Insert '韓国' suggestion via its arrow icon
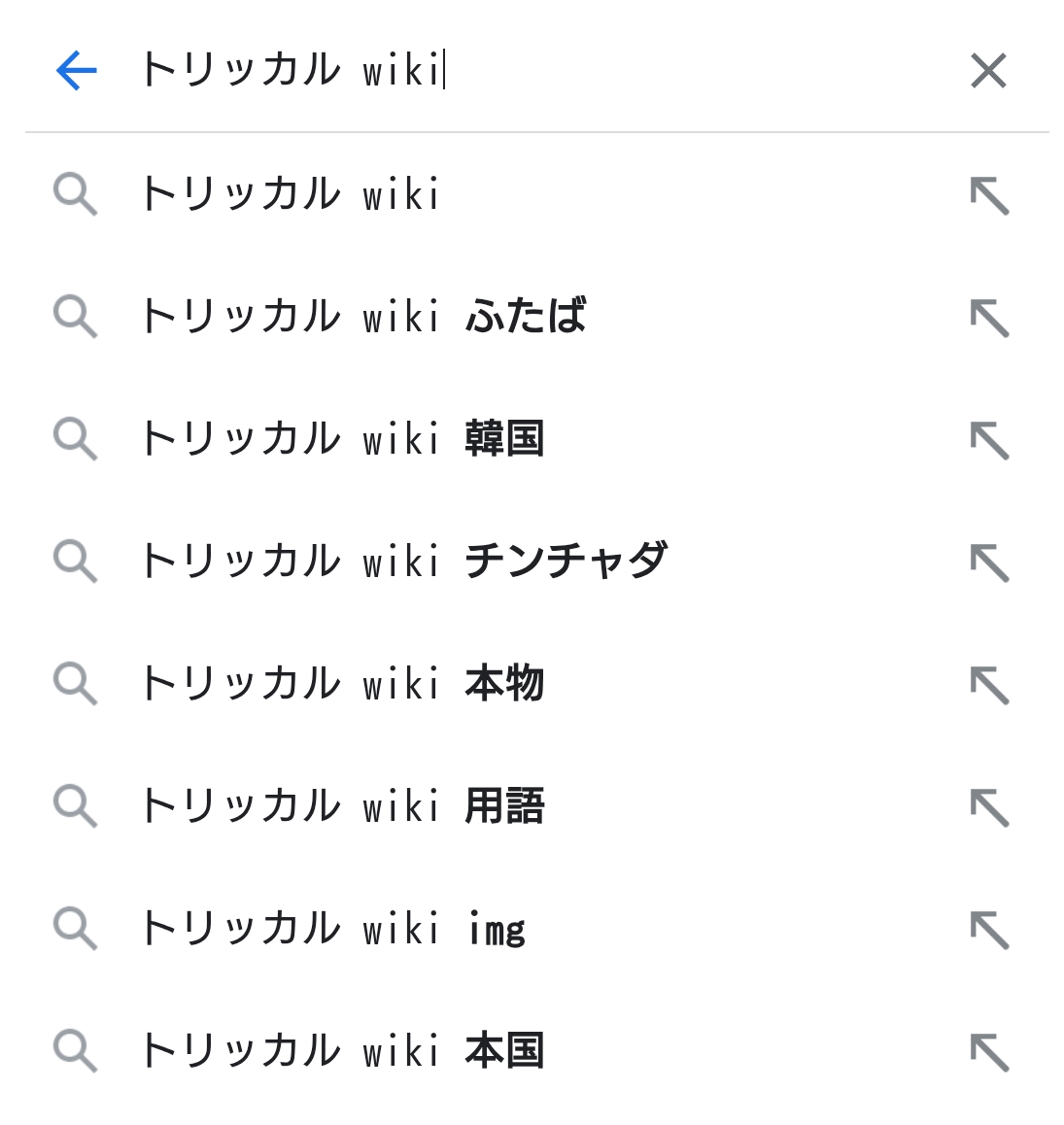The width and height of the screenshot is (1064, 1125). [x=989, y=440]
